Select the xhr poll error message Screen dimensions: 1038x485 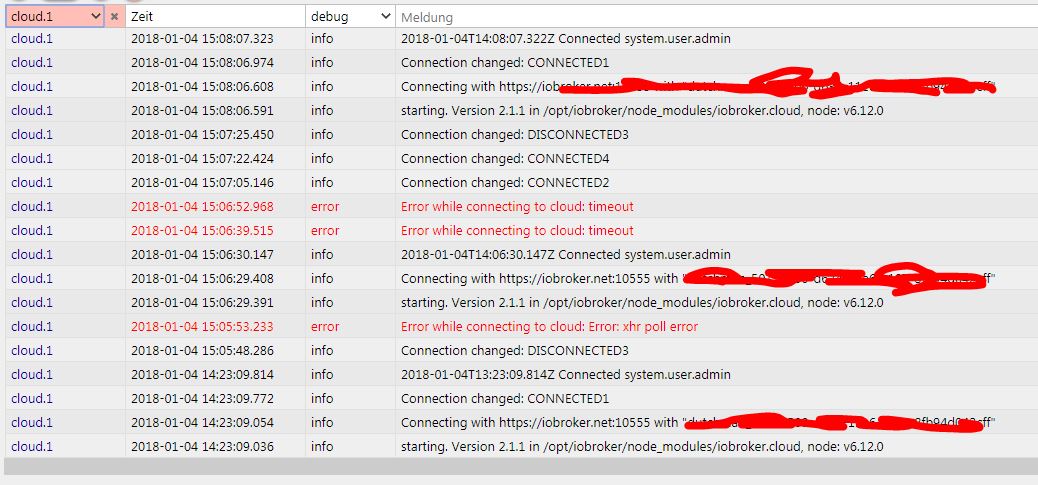tap(549, 327)
